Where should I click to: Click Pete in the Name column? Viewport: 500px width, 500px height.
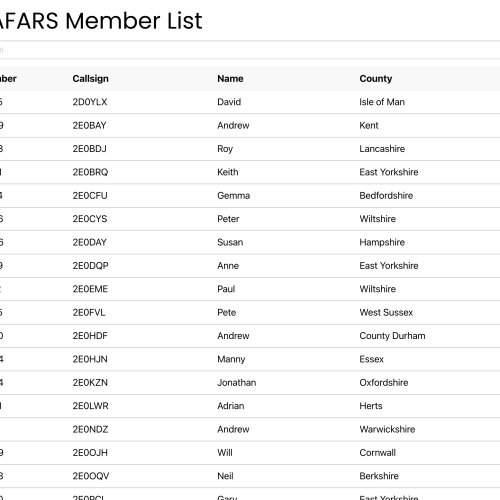tap(227, 312)
